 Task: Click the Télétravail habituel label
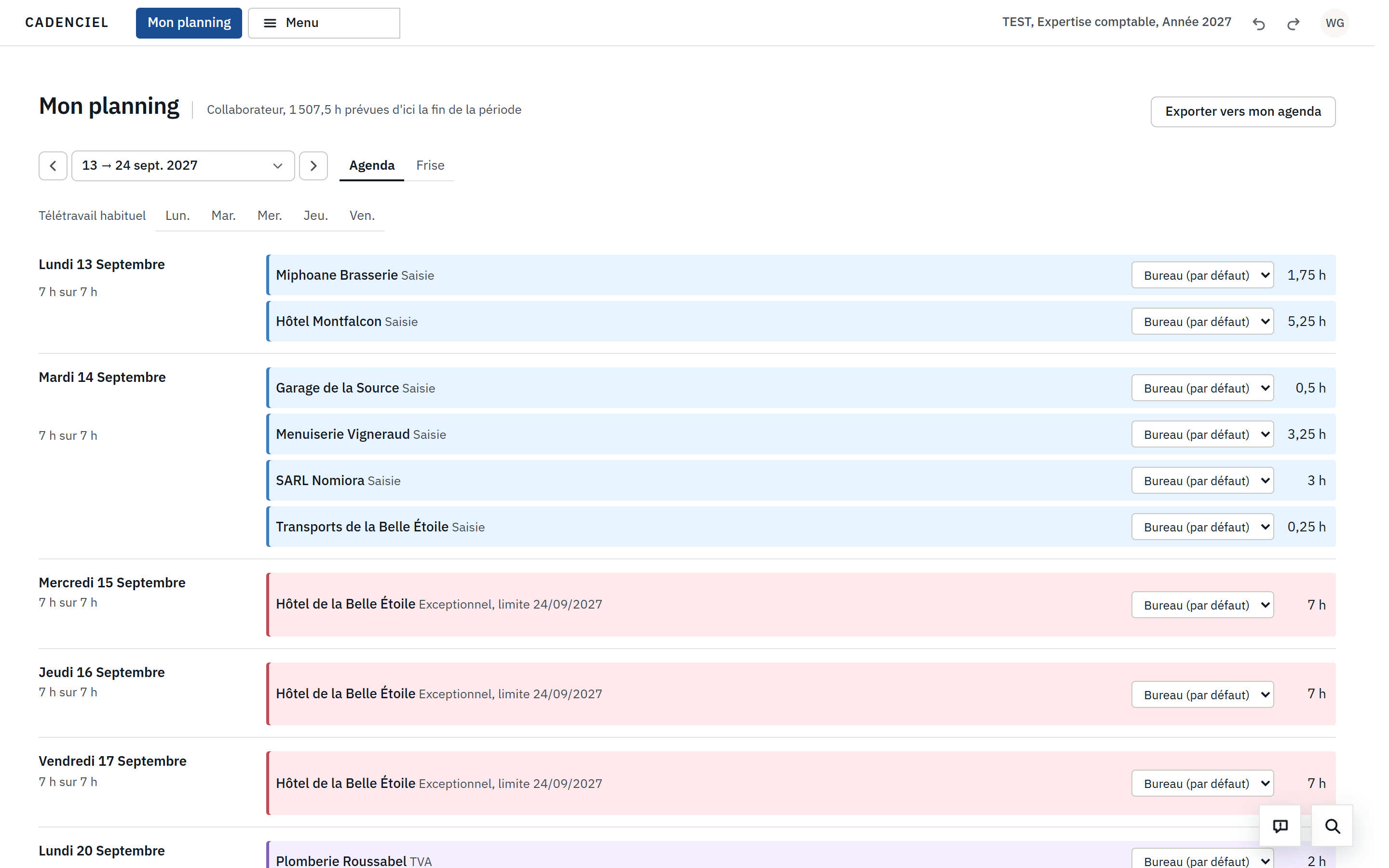point(92,216)
